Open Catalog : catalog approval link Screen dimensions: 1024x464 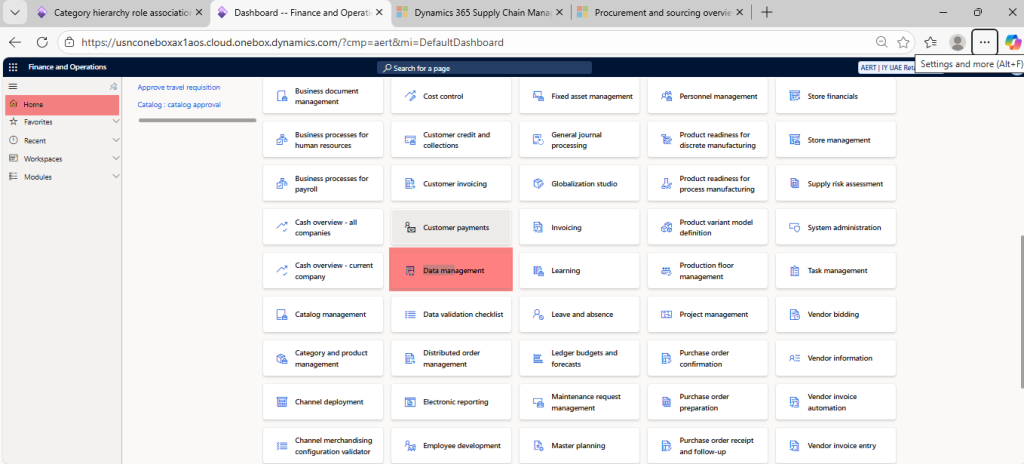click(178, 104)
